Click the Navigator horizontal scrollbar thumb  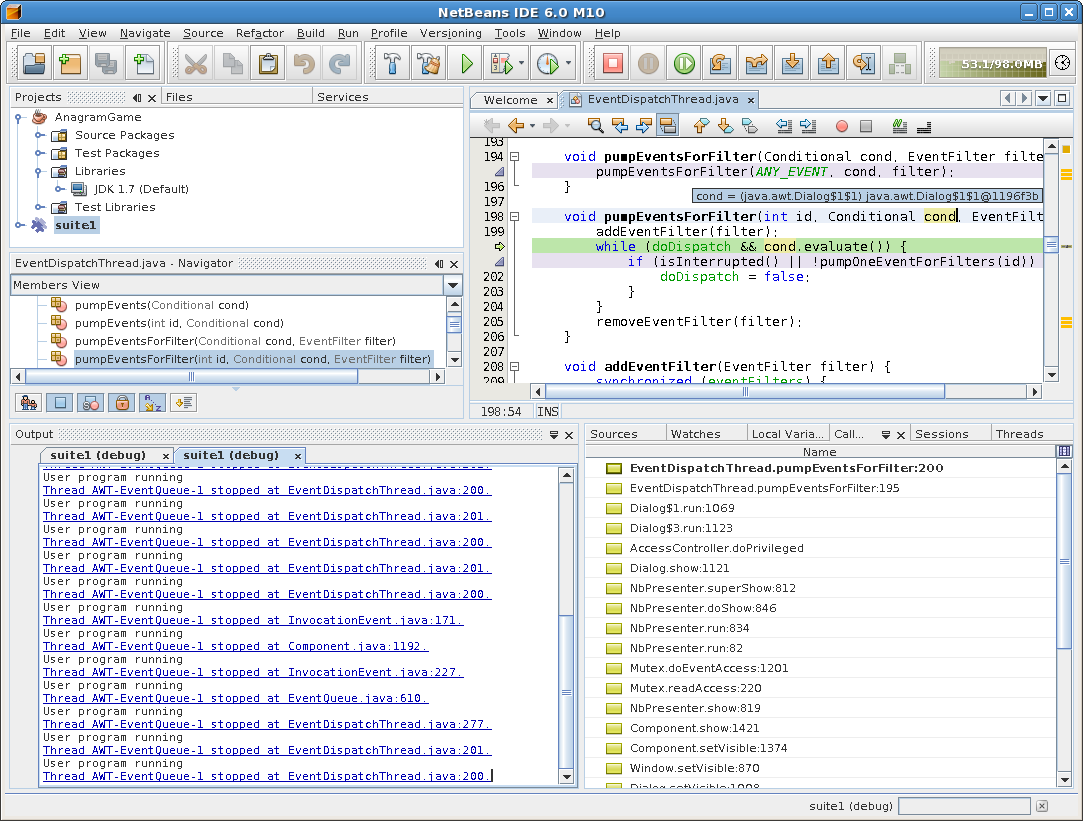[x=191, y=376]
